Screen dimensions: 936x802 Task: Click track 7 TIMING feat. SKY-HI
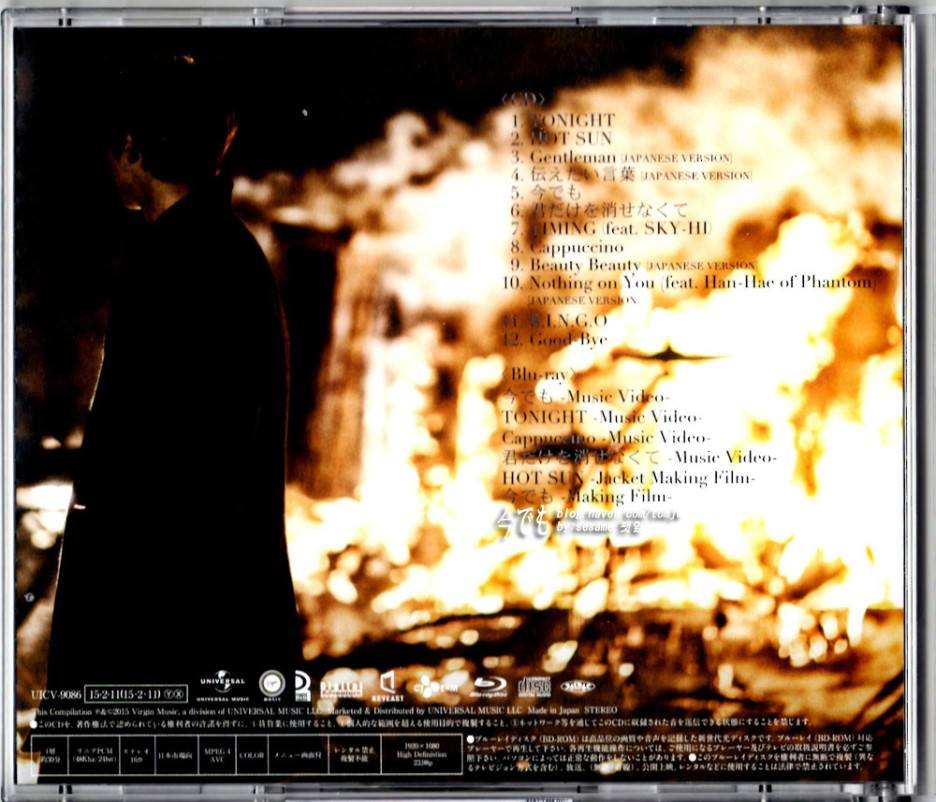(611, 228)
